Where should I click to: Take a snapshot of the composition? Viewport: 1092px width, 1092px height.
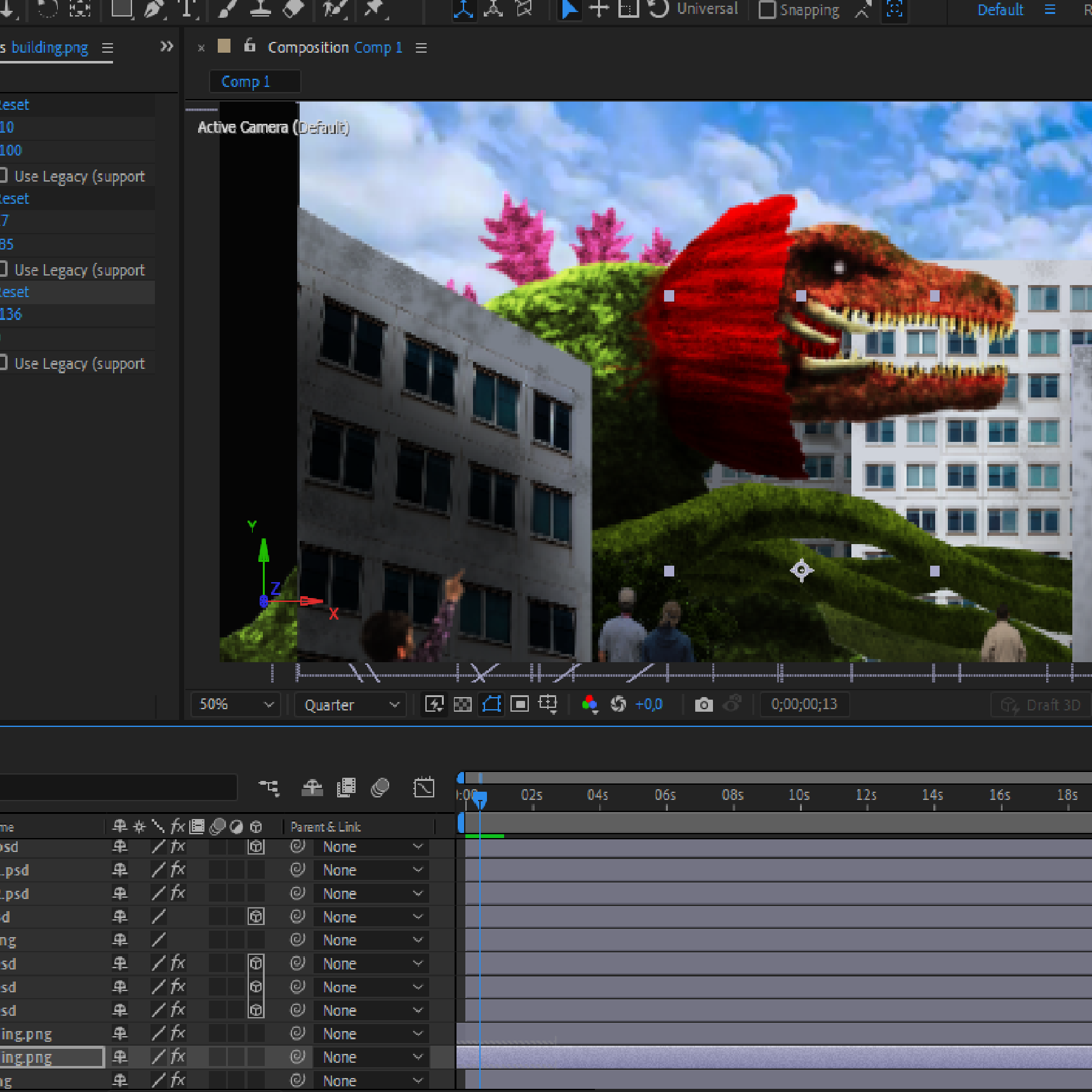(x=703, y=705)
